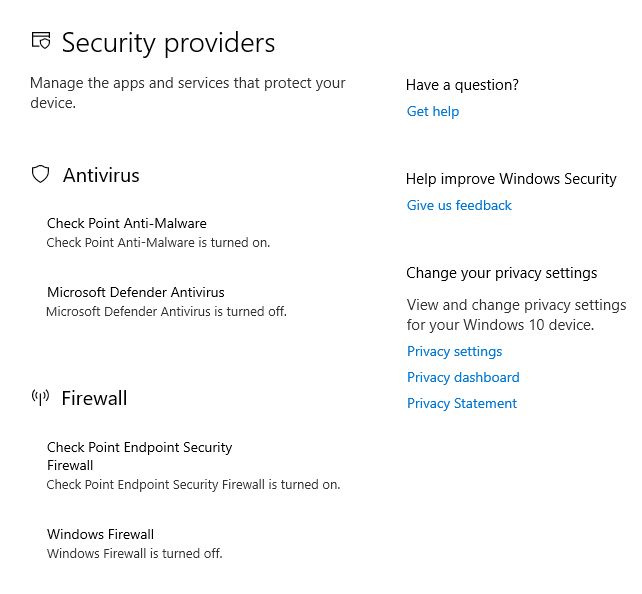The image size is (642, 594).
Task: Click the Security providers page title
Action: pyautogui.click(x=168, y=43)
